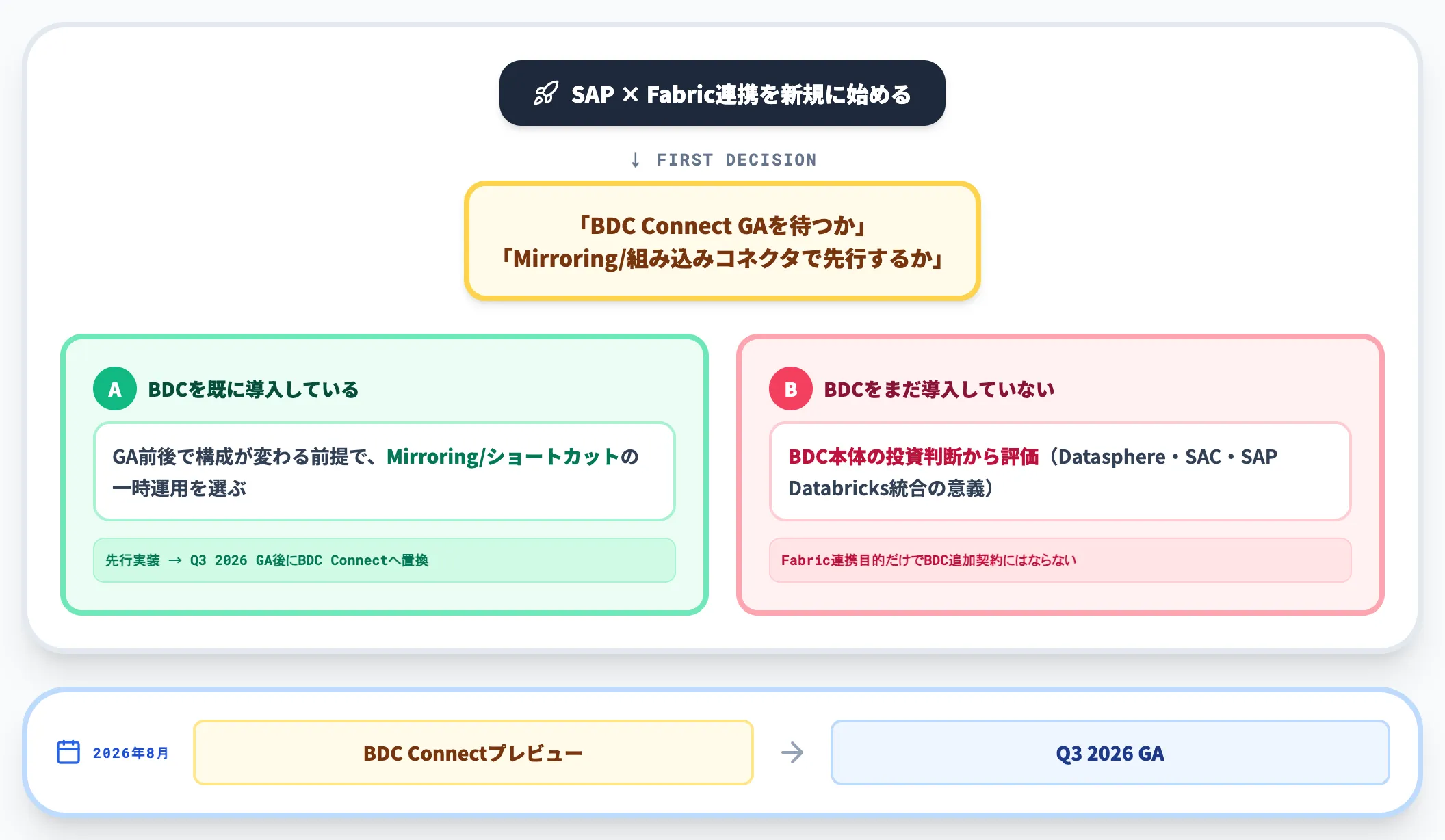Click the rocket icon in the title pill
The image size is (1445, 840).
(546, 93)
